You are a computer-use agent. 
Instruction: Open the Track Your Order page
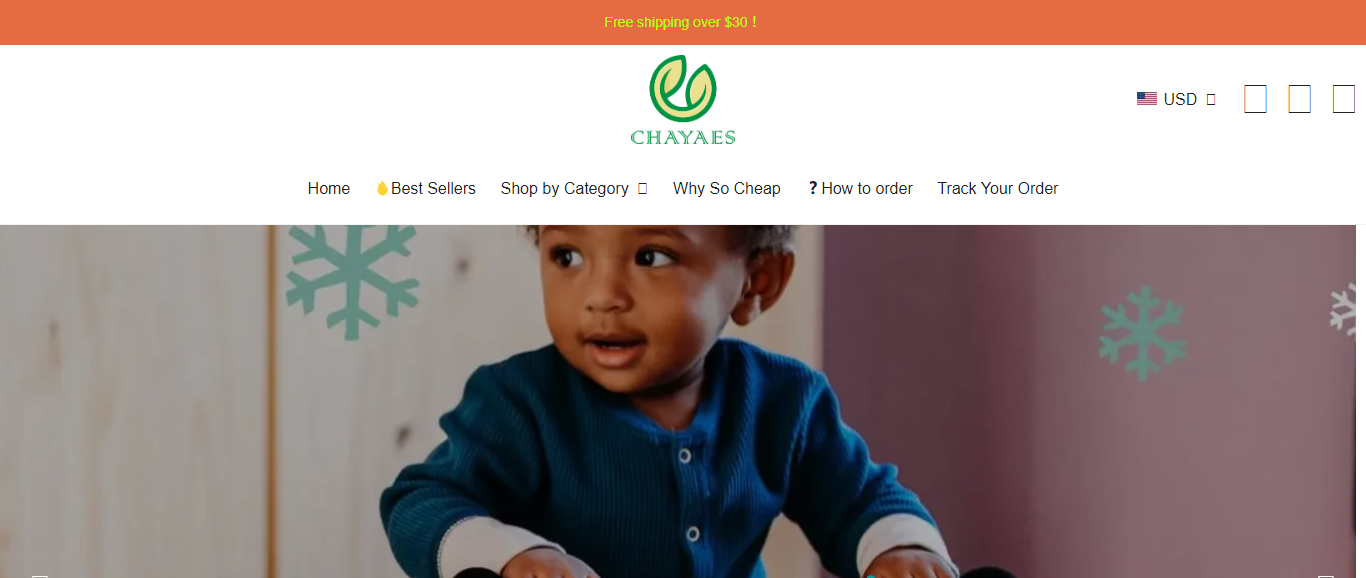click(x=998, y=188)
